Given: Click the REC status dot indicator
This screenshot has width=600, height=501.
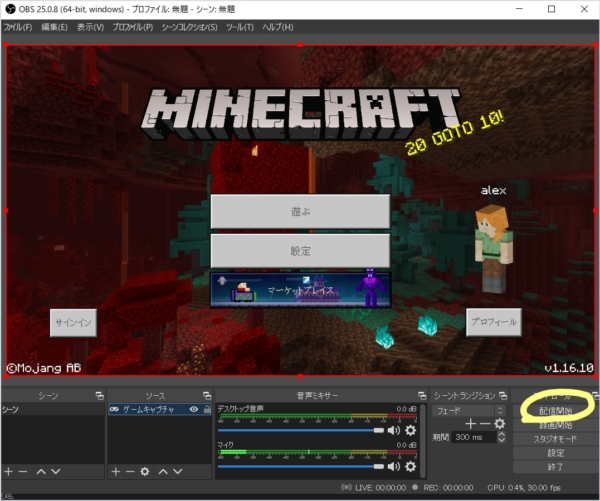Looking at the screenshot, I should (x=415, y=487).
